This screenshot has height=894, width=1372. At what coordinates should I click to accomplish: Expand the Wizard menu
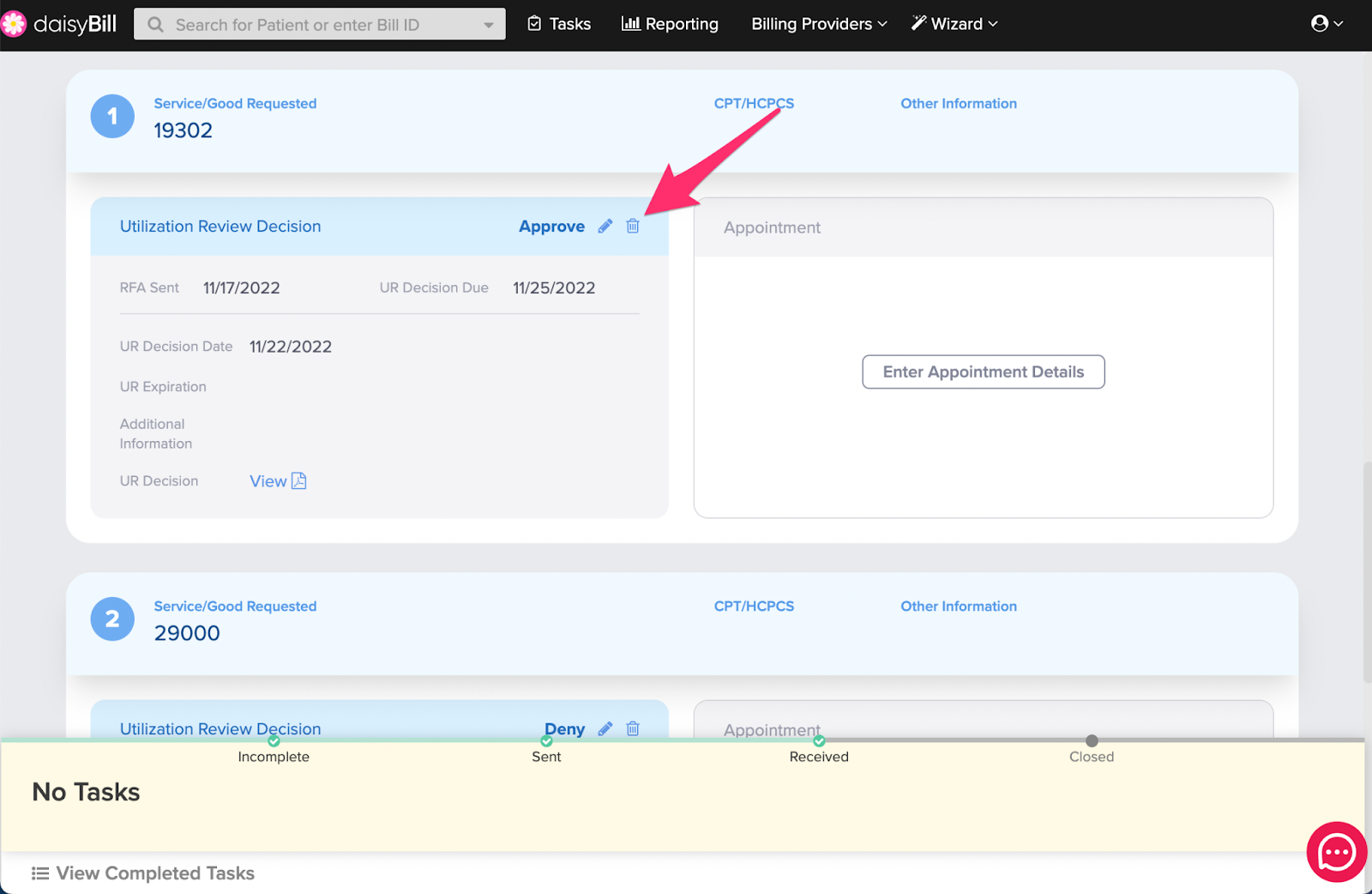coord(954,24)
